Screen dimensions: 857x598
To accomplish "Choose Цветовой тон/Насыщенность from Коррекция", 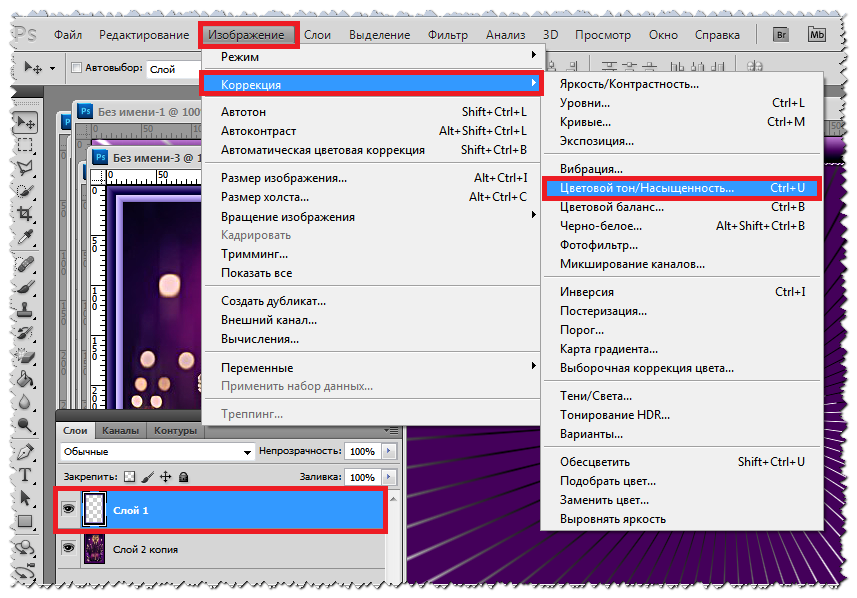I will [x=682, y=188].
